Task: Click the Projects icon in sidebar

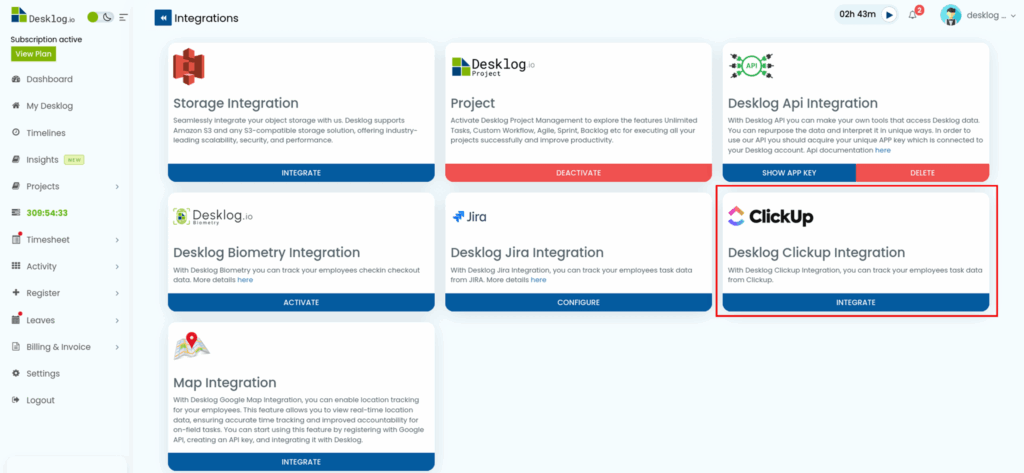Action: [16, 186]
